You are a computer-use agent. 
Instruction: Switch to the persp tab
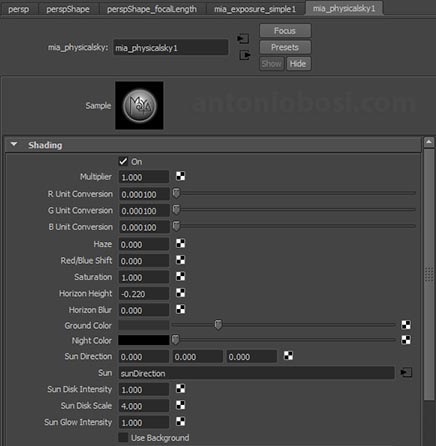click(x=19, y=9)
